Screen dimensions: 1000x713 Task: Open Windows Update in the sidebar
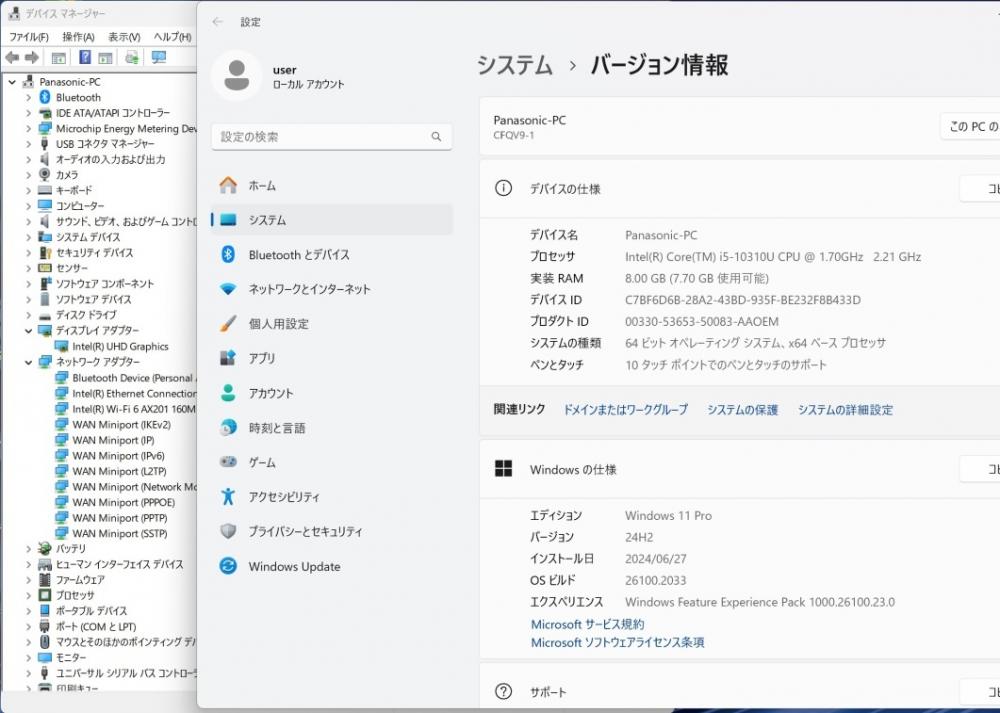coord(294,567)
